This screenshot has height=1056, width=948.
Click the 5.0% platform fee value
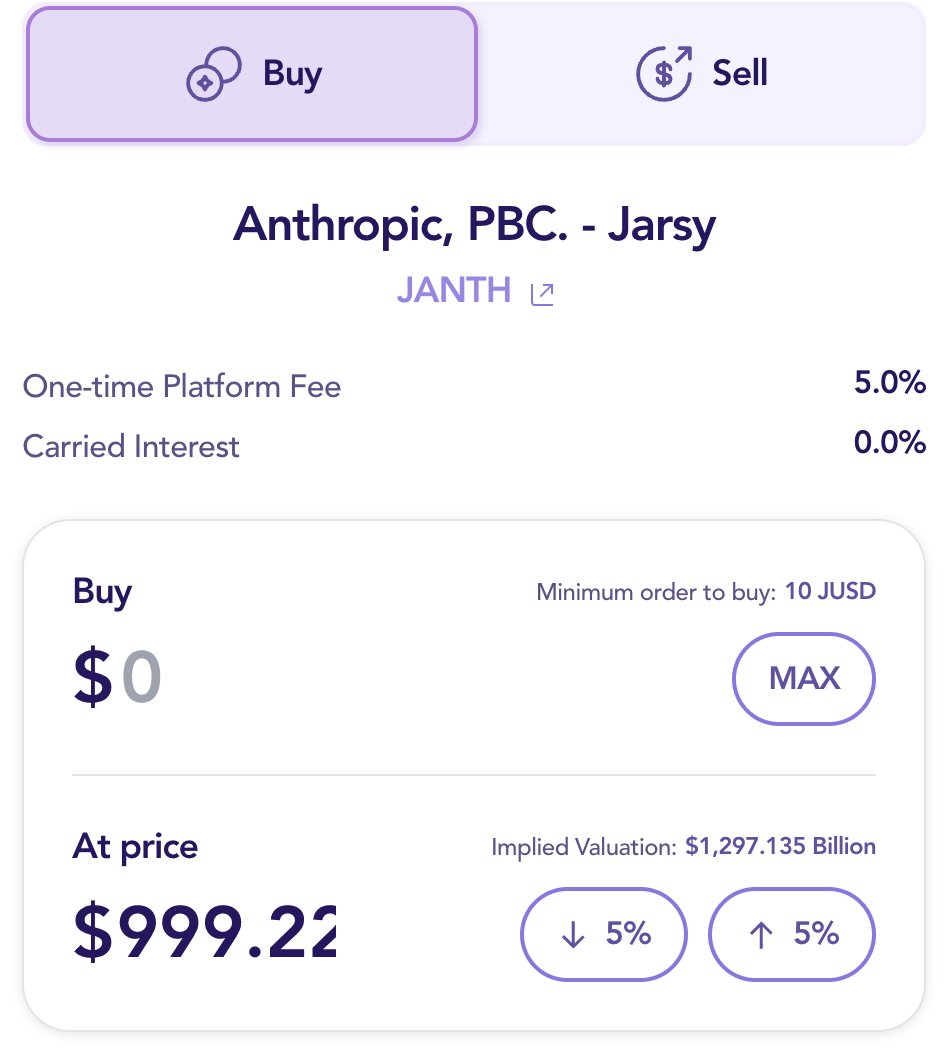click(889, 383)
